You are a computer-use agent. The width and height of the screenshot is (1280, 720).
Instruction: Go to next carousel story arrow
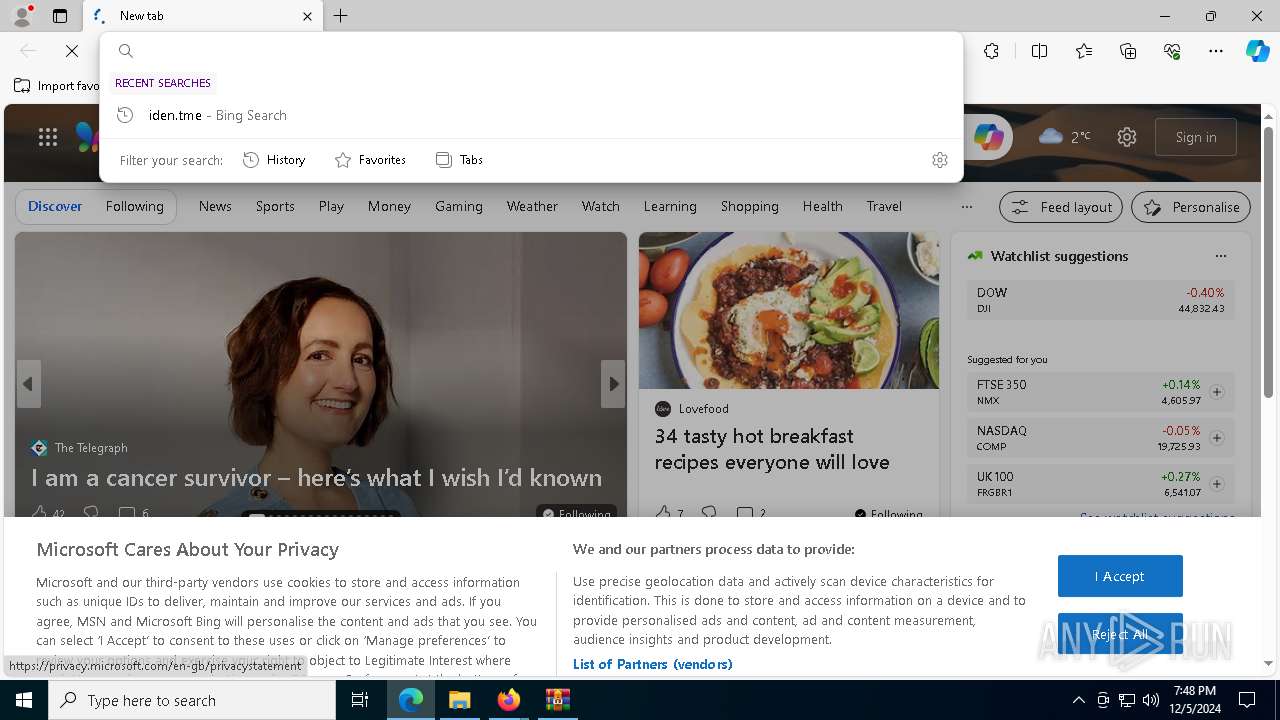(613, 384)
